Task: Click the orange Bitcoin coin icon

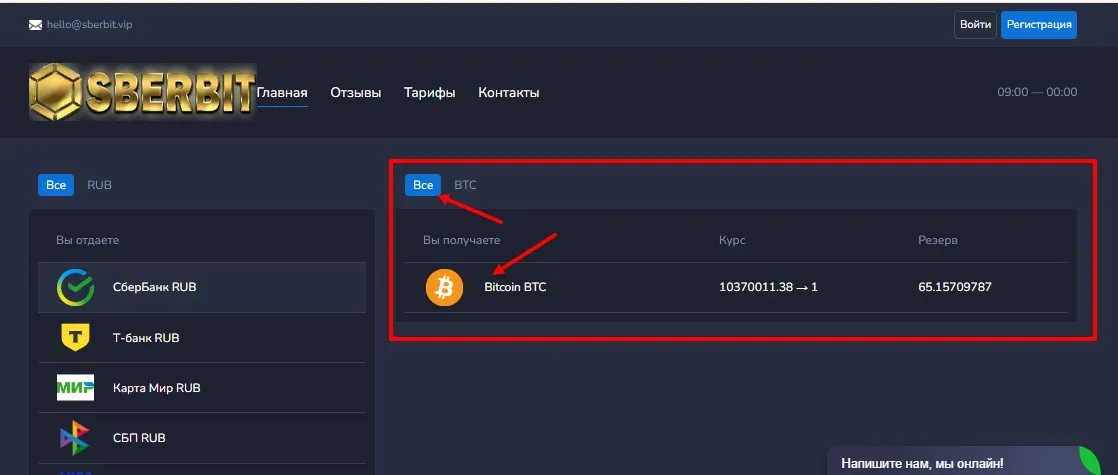Action: click(444, 287)
